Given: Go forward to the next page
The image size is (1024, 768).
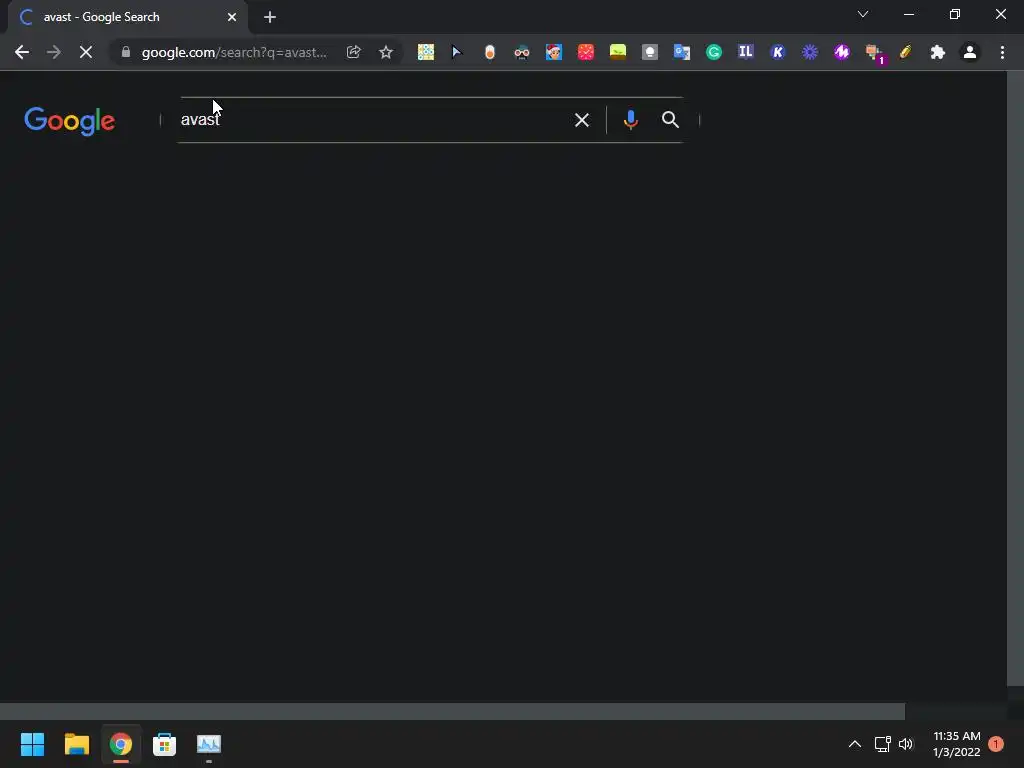Looking at the screenshot, I should click(x=54, y=52).
